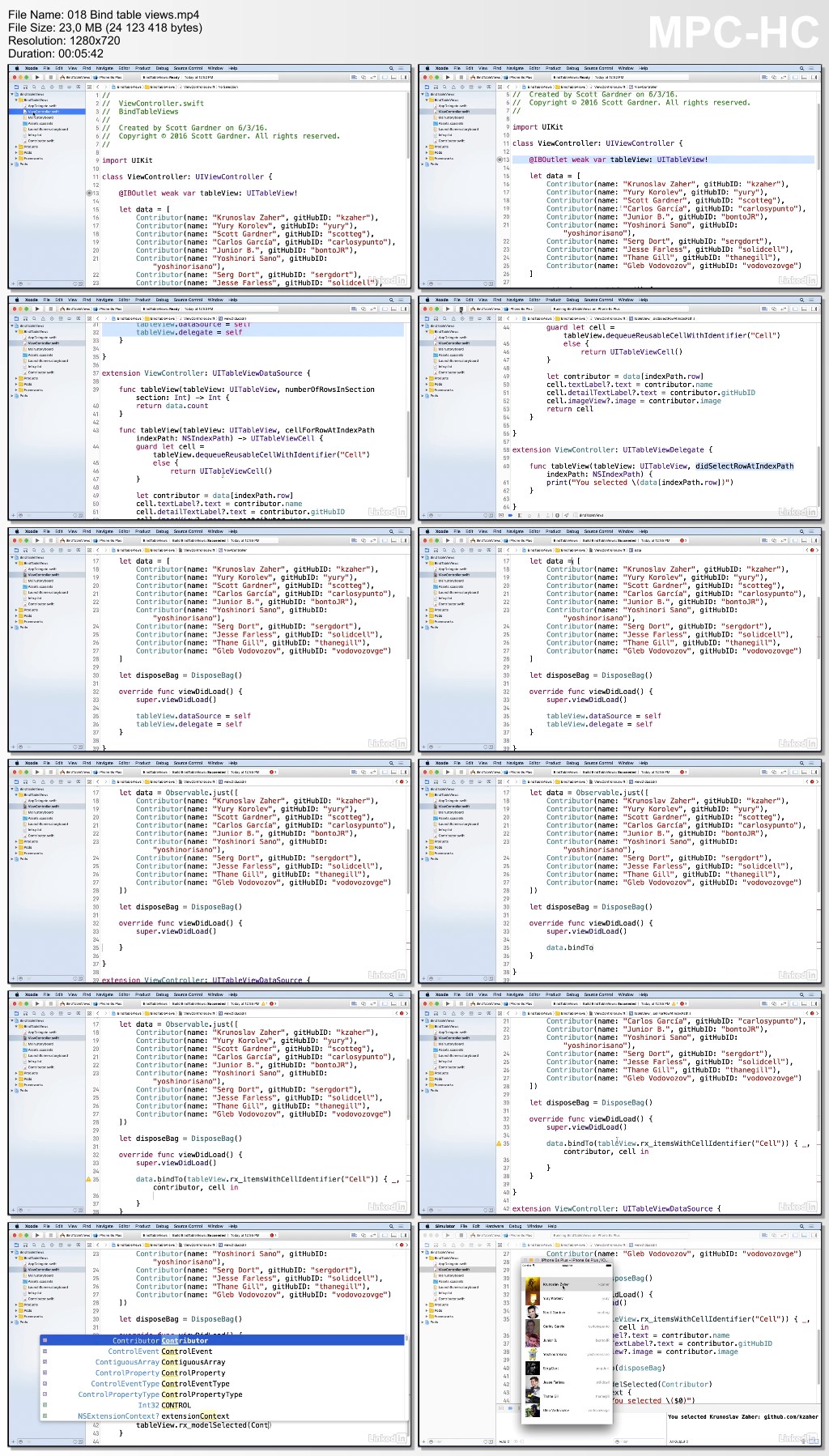Expand Frameworks folder in header-comment frame
Image resolution: width=829 pixels, height=1456 pixels.
click(x=16, y=159)
